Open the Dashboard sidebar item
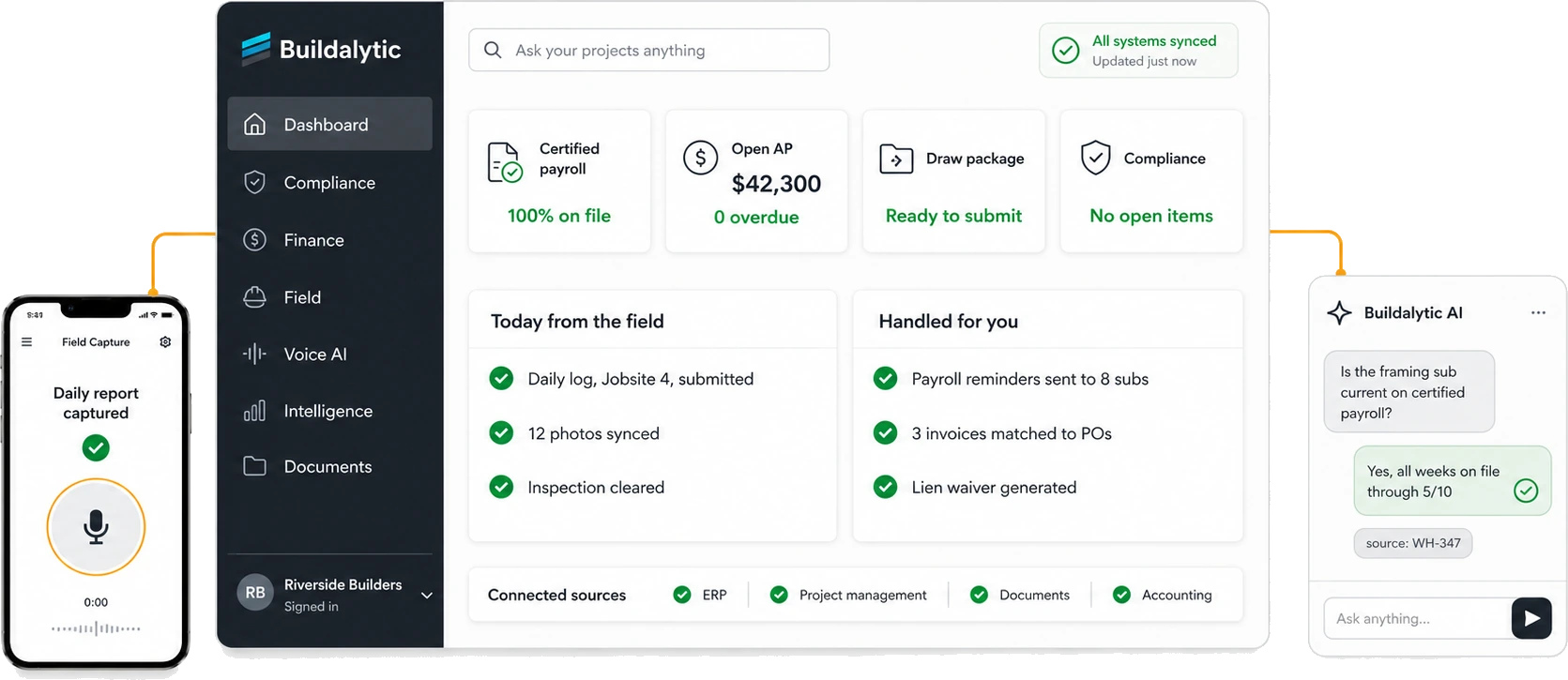Image resolution: width=1568 pixels, height=680 pixels. (x=329, y=124)
